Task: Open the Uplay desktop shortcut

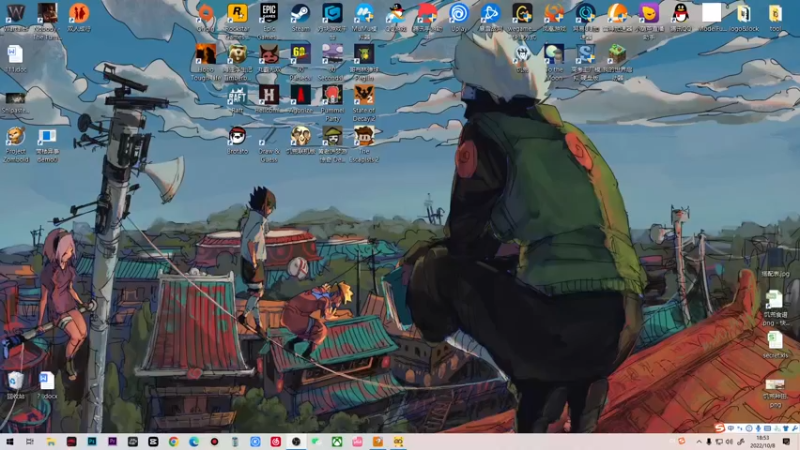Action: point(459,13)
